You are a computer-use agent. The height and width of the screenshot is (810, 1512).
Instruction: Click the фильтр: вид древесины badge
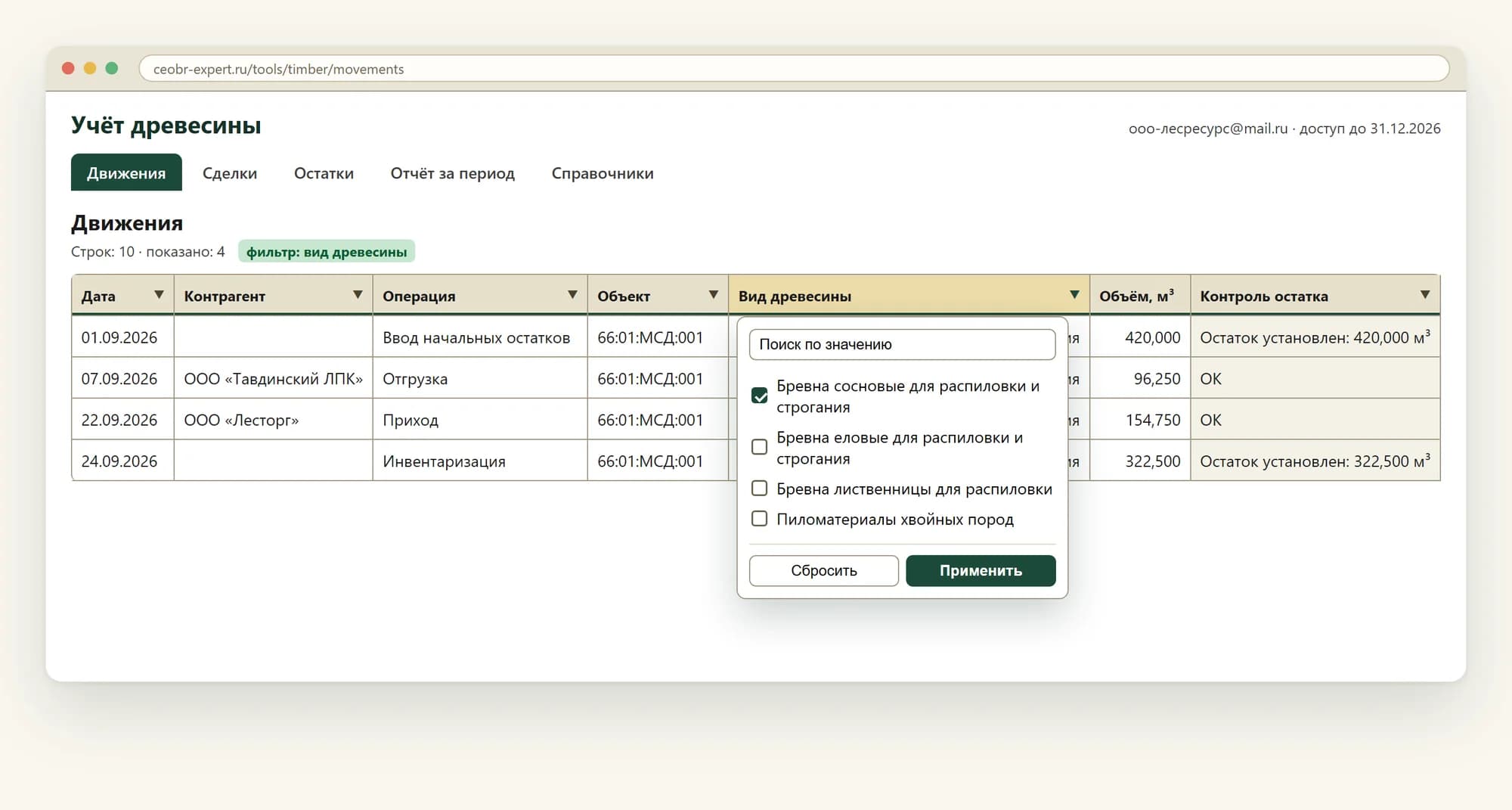point(327,252)
